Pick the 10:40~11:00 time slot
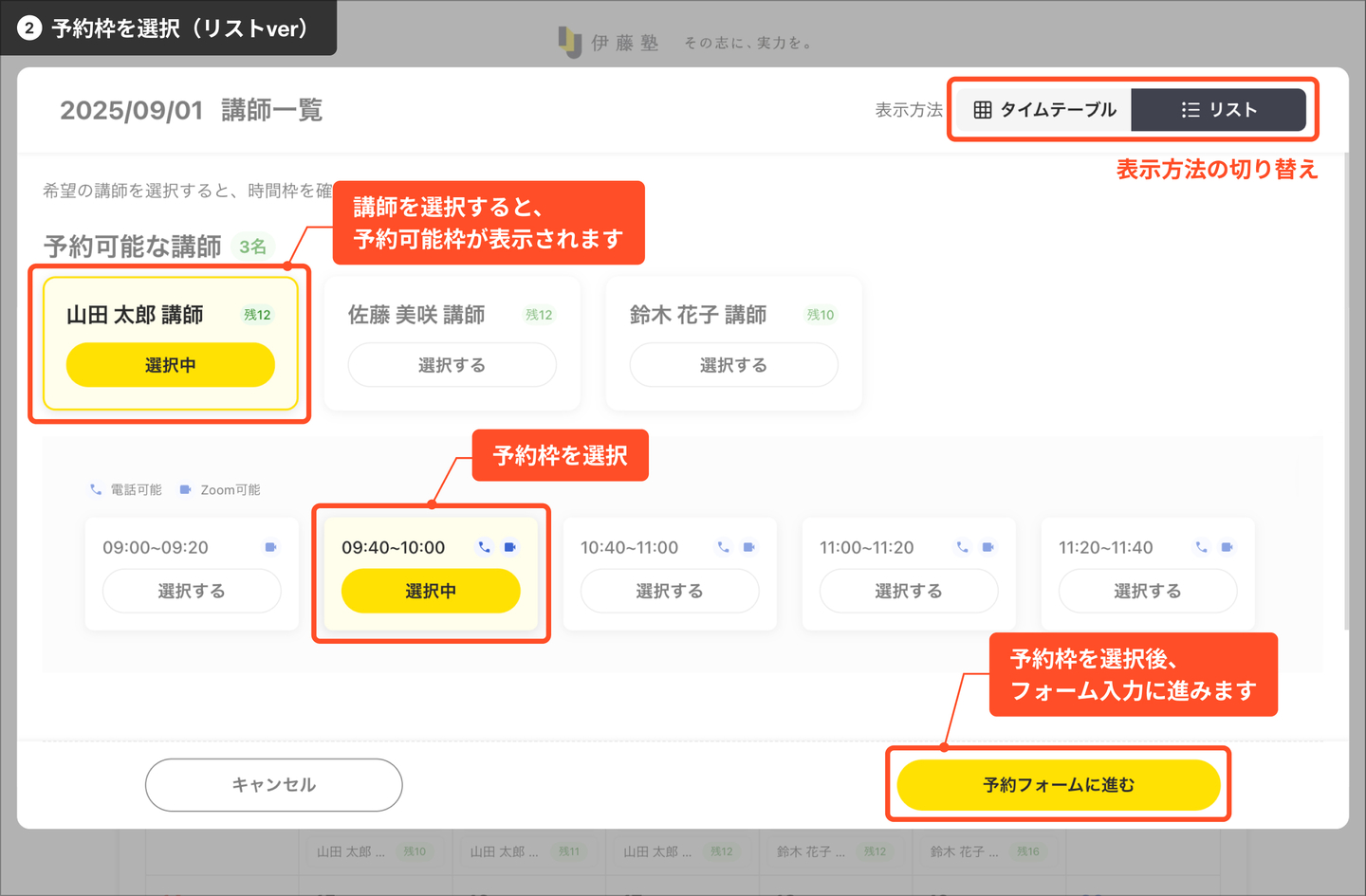This screenshot has width=1366, height=896. pyautogui.click(x=670, y=591)
